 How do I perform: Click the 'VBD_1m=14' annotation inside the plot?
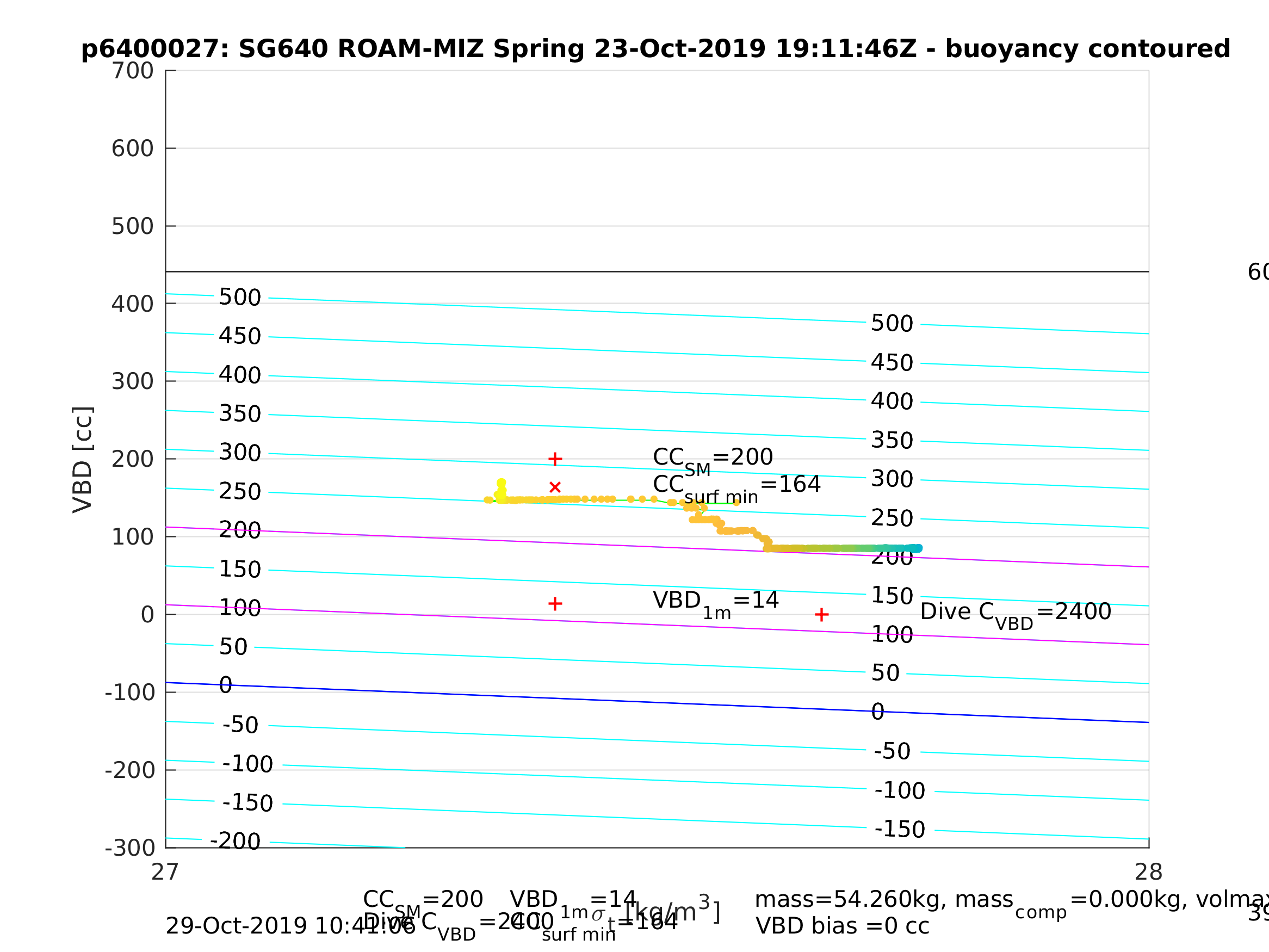[x=715, y=604]
